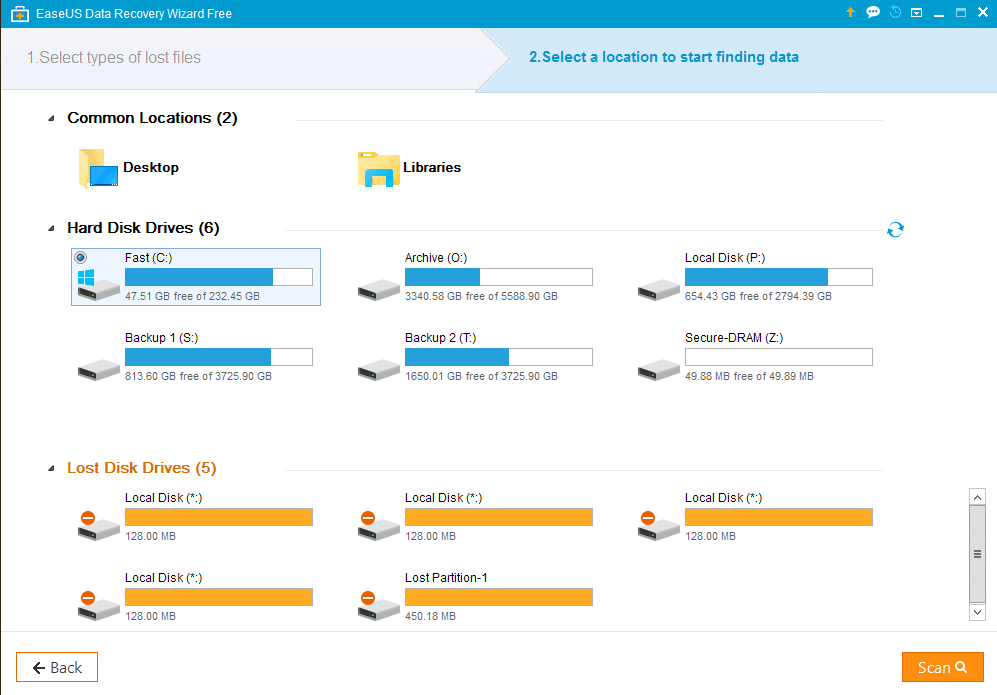Choose the Lost Partition-1 drive icon

(x=378, y=605)
